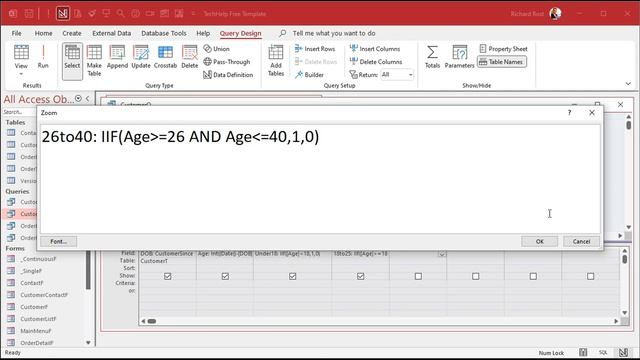Screen dimensions: 640x360
Task: Check Show box in sixth grid column
Action: point(476,276)
